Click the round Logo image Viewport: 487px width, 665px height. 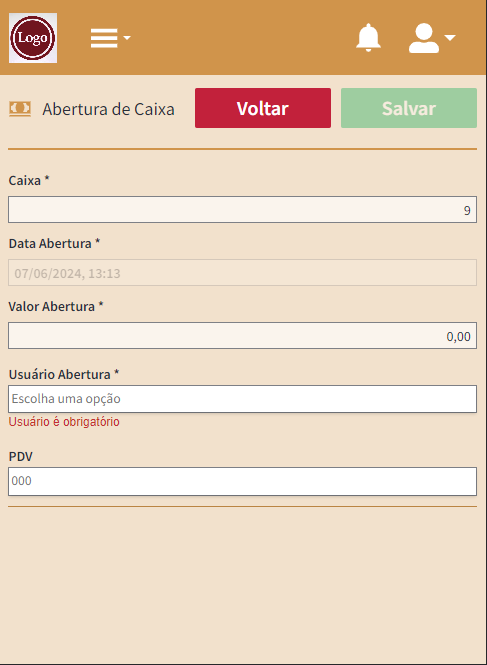[33, 38]
